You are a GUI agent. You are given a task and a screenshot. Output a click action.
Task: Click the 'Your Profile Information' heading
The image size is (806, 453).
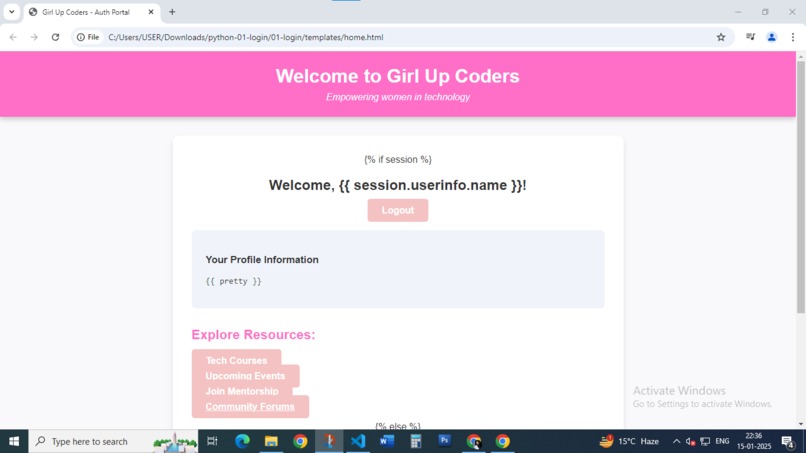[x=262, y=260]
